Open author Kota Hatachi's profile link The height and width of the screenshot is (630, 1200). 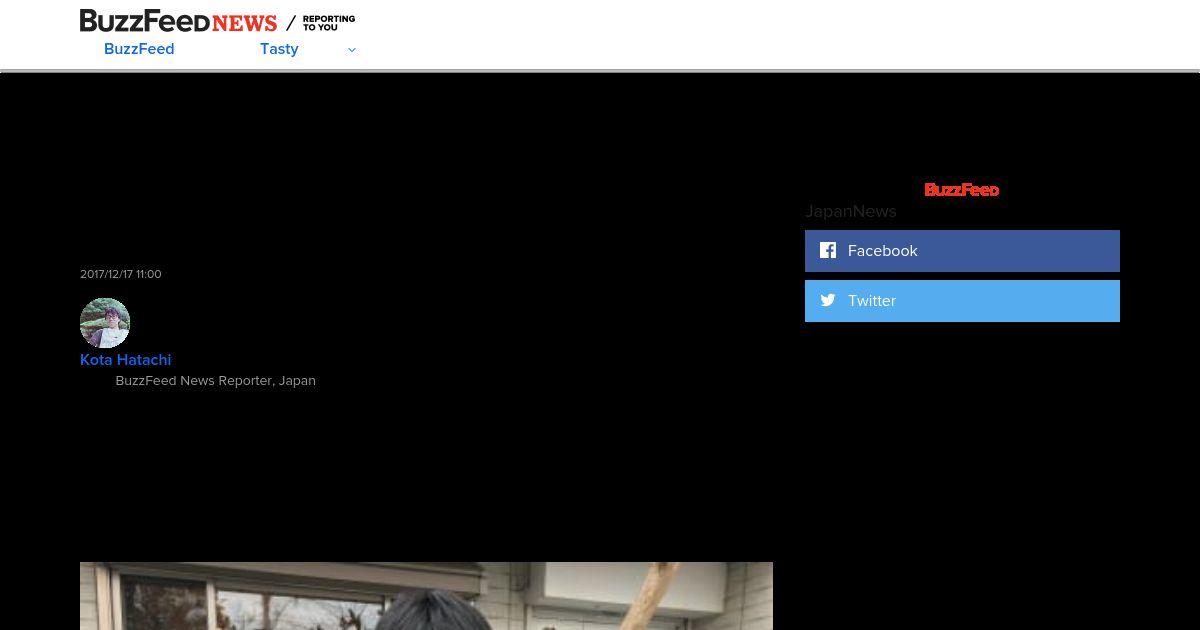pyautogui.click(x=125, y=360)
